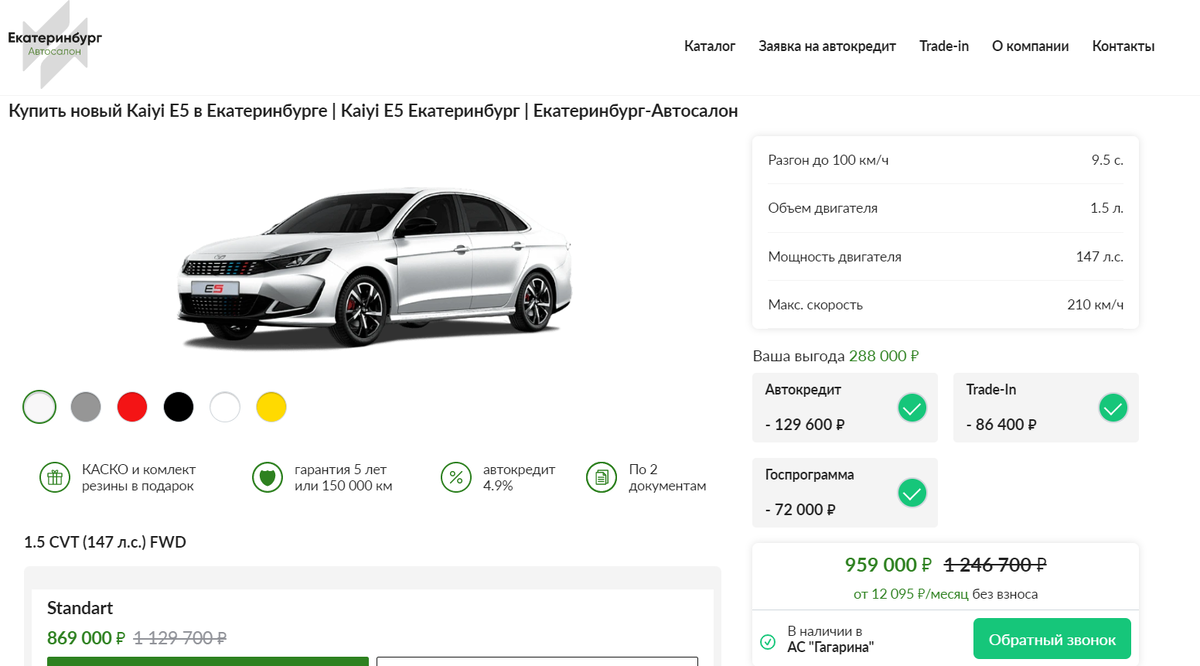Click Ваша выгода 288 000 ₽ text

(835, 356)
